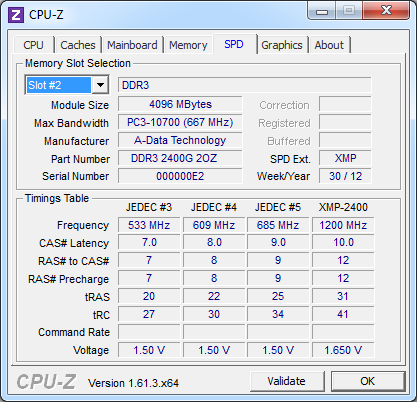
Task: Click the tRAS value 20
Action: [149, 296]
